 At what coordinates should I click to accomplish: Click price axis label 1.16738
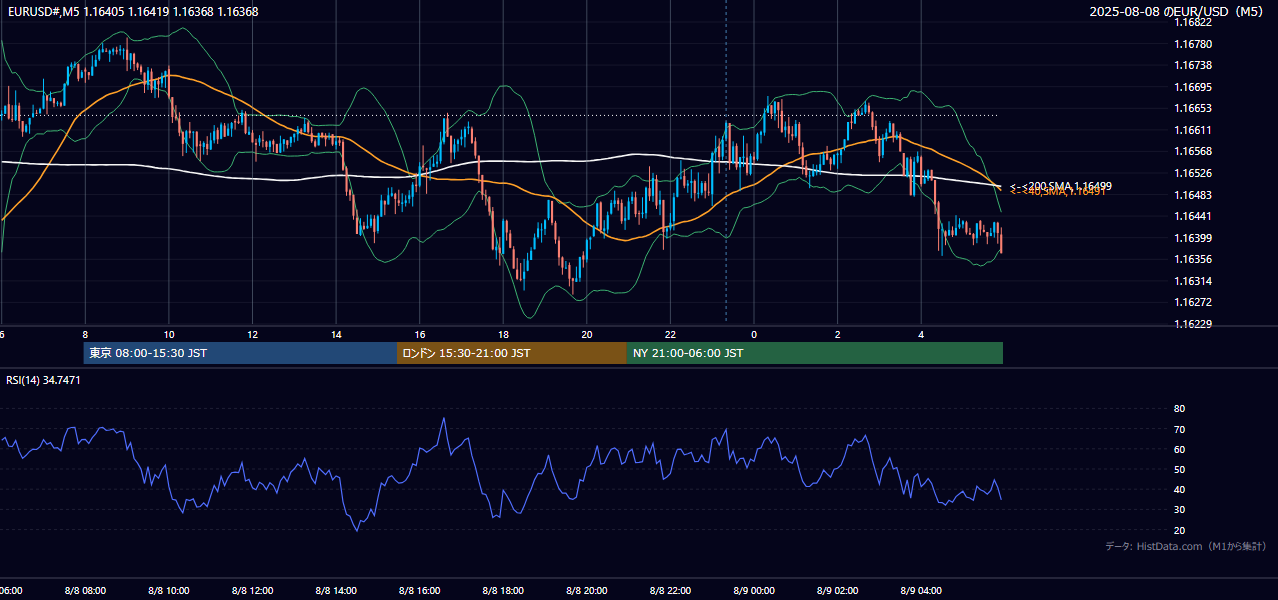click(1193, 65)
